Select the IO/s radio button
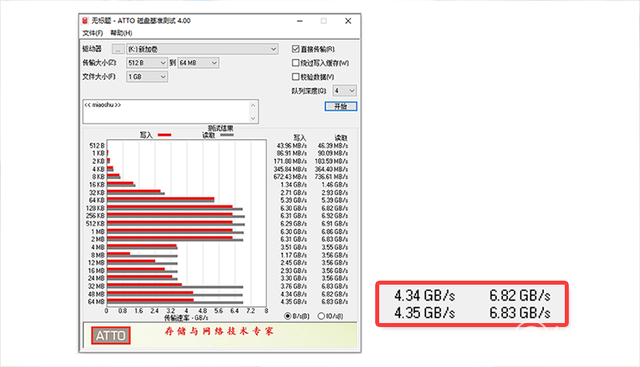This screenshot has height=367, width=640. (x=321, y=316)
